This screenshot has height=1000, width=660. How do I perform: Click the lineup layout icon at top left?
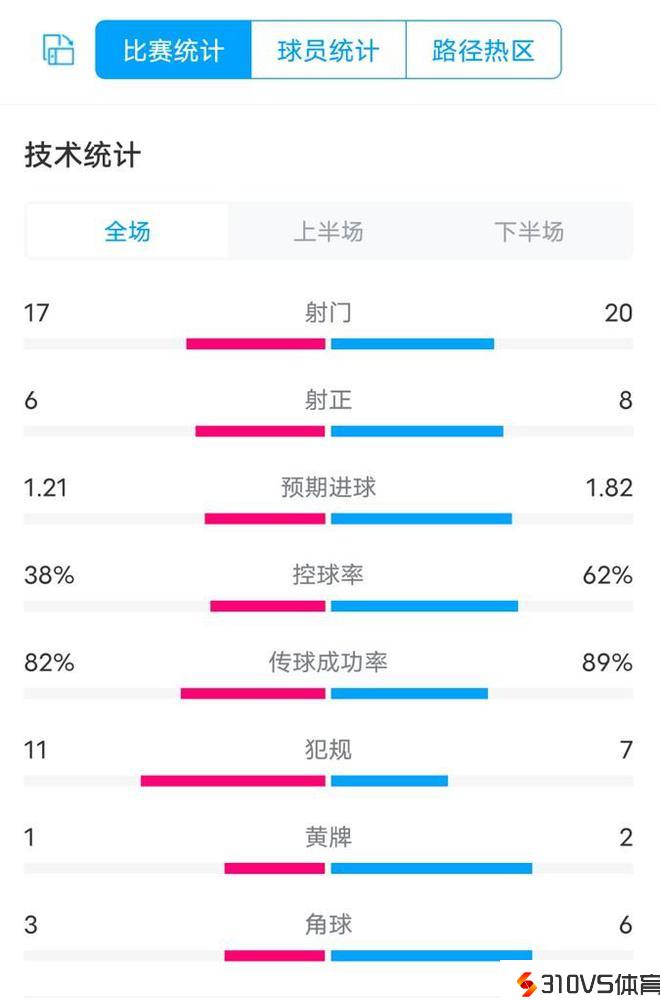58,50
